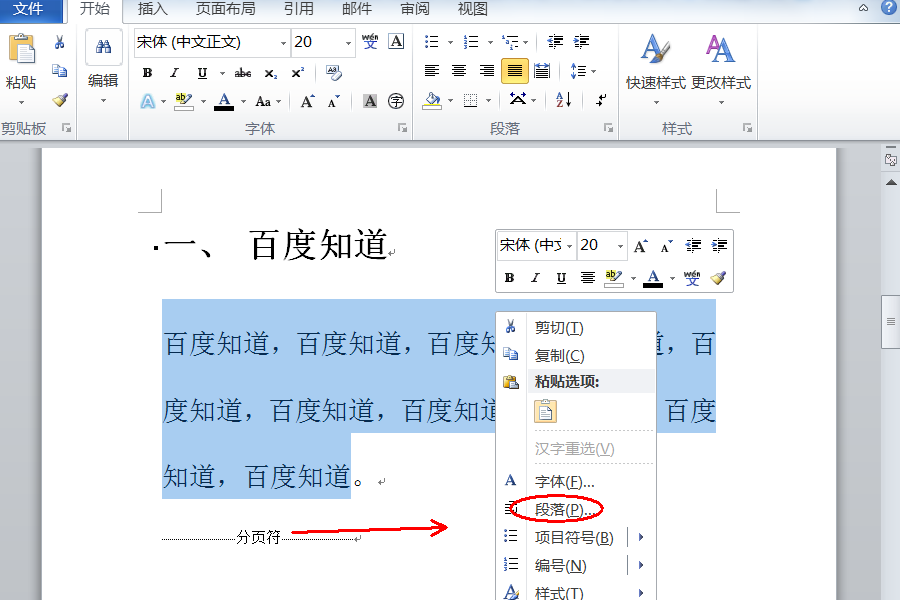Click the Format Painter brush in the ribbon
900x600 pixels.
[x=60, y=100]
